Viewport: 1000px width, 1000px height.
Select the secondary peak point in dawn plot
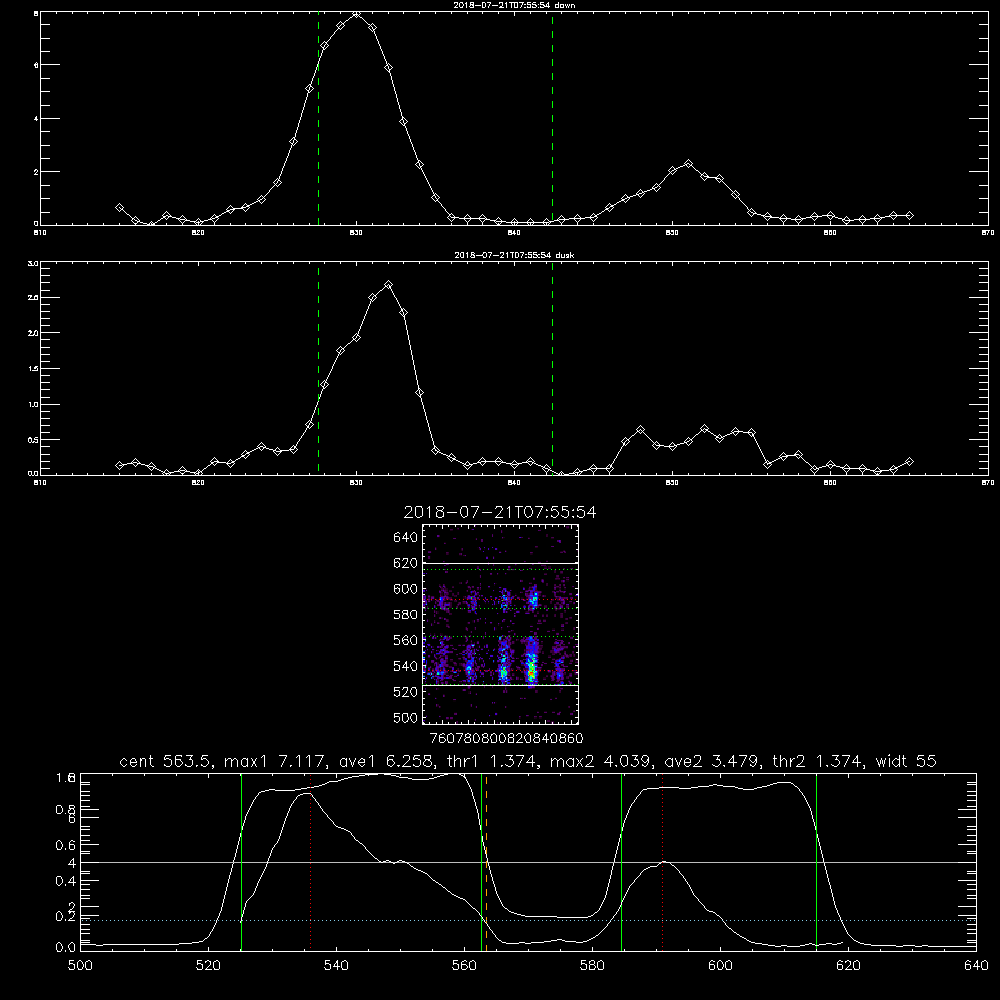(x=688, y=164)
